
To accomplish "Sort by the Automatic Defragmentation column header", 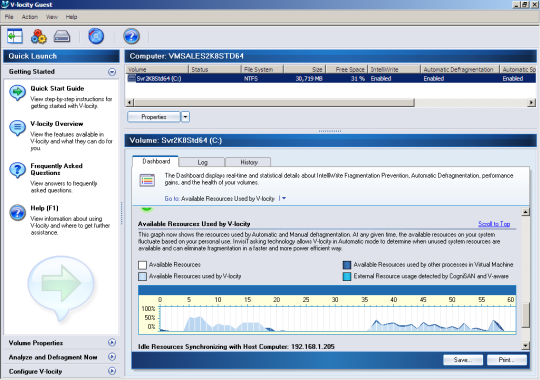I will 460,69.
